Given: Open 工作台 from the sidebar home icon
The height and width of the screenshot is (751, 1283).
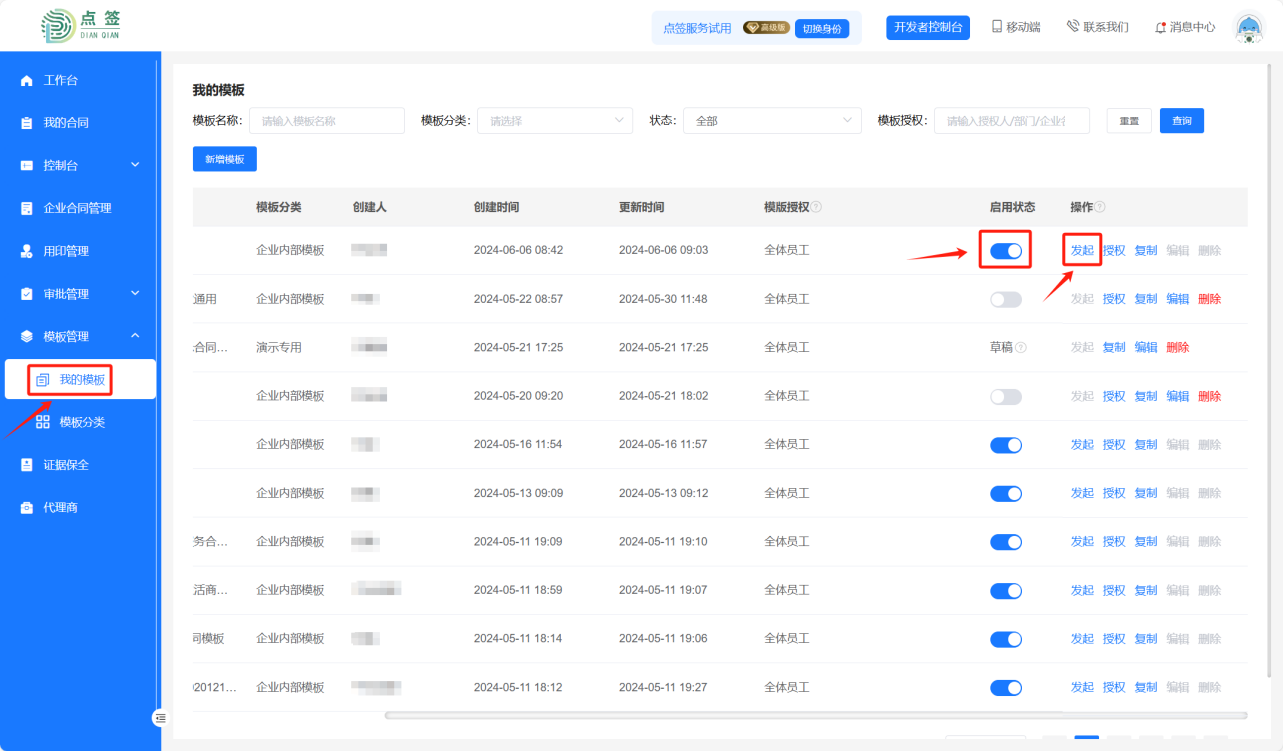Looking at the screenshot, I should click(27, 80).
